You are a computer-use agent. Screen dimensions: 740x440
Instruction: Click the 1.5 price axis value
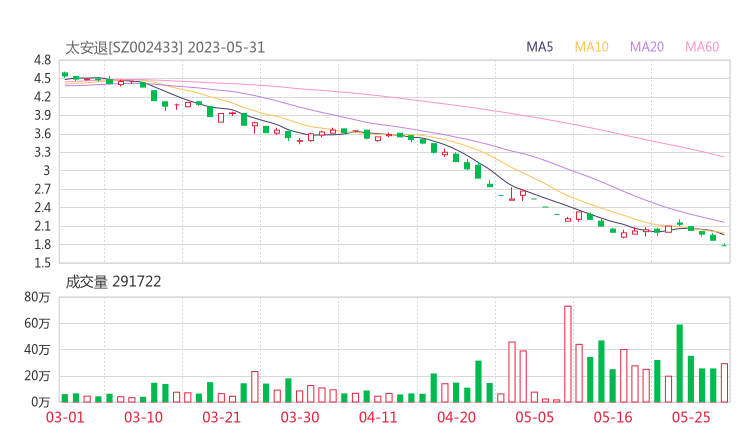42,263
